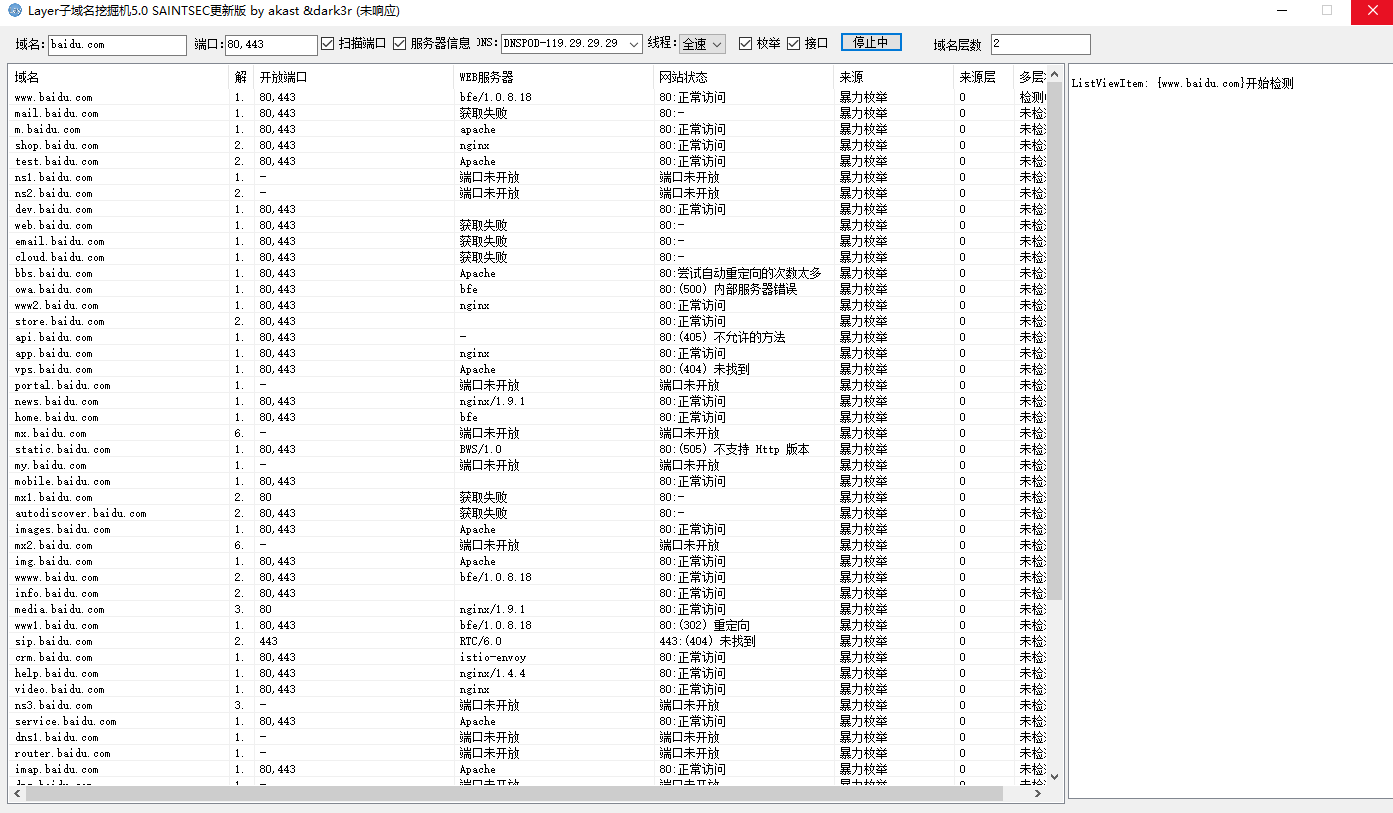1393x813 pixels.
Task: Sort by 来源 column header
Action: click(x=894, y=77)
